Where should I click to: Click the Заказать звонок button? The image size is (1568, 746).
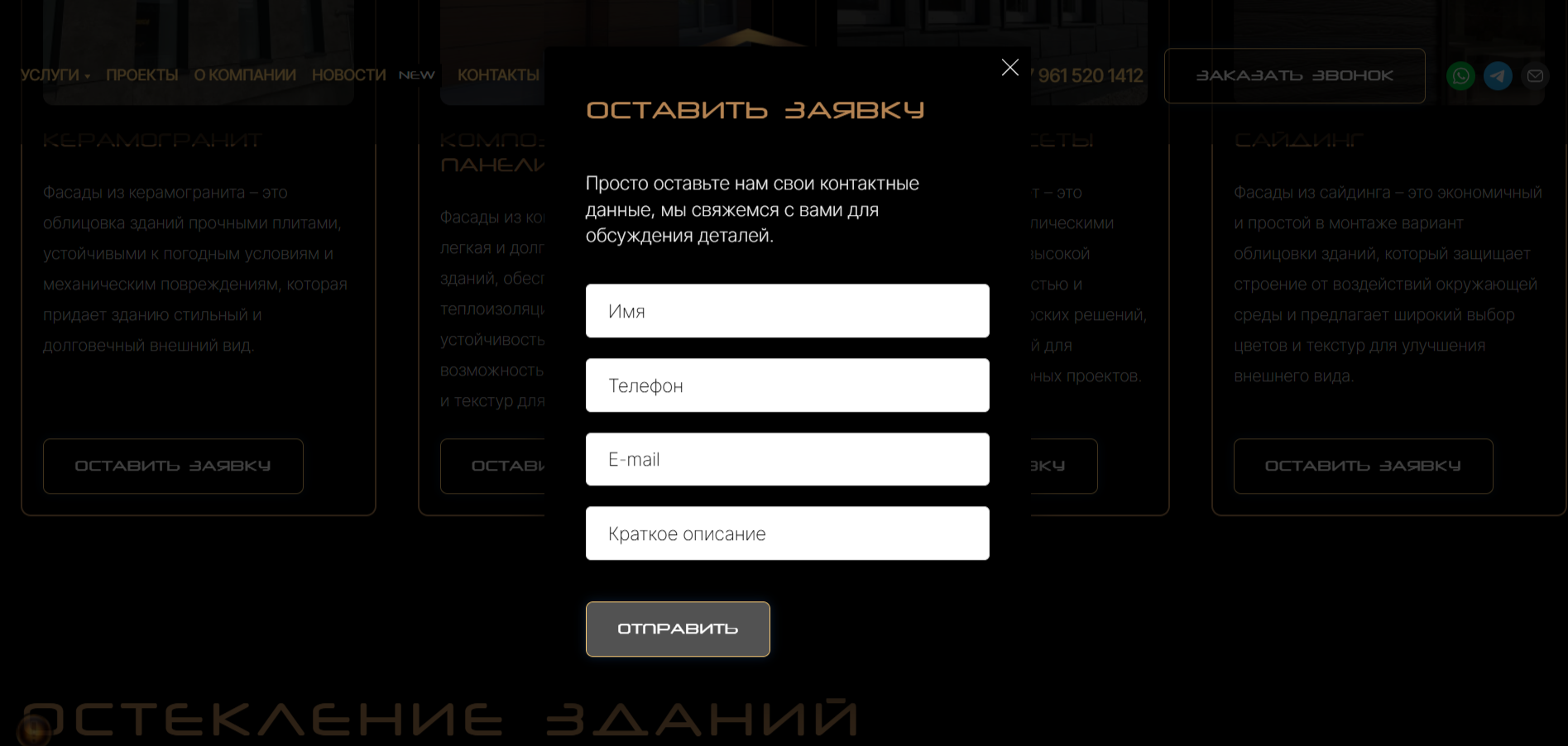tap(1294, 76)
